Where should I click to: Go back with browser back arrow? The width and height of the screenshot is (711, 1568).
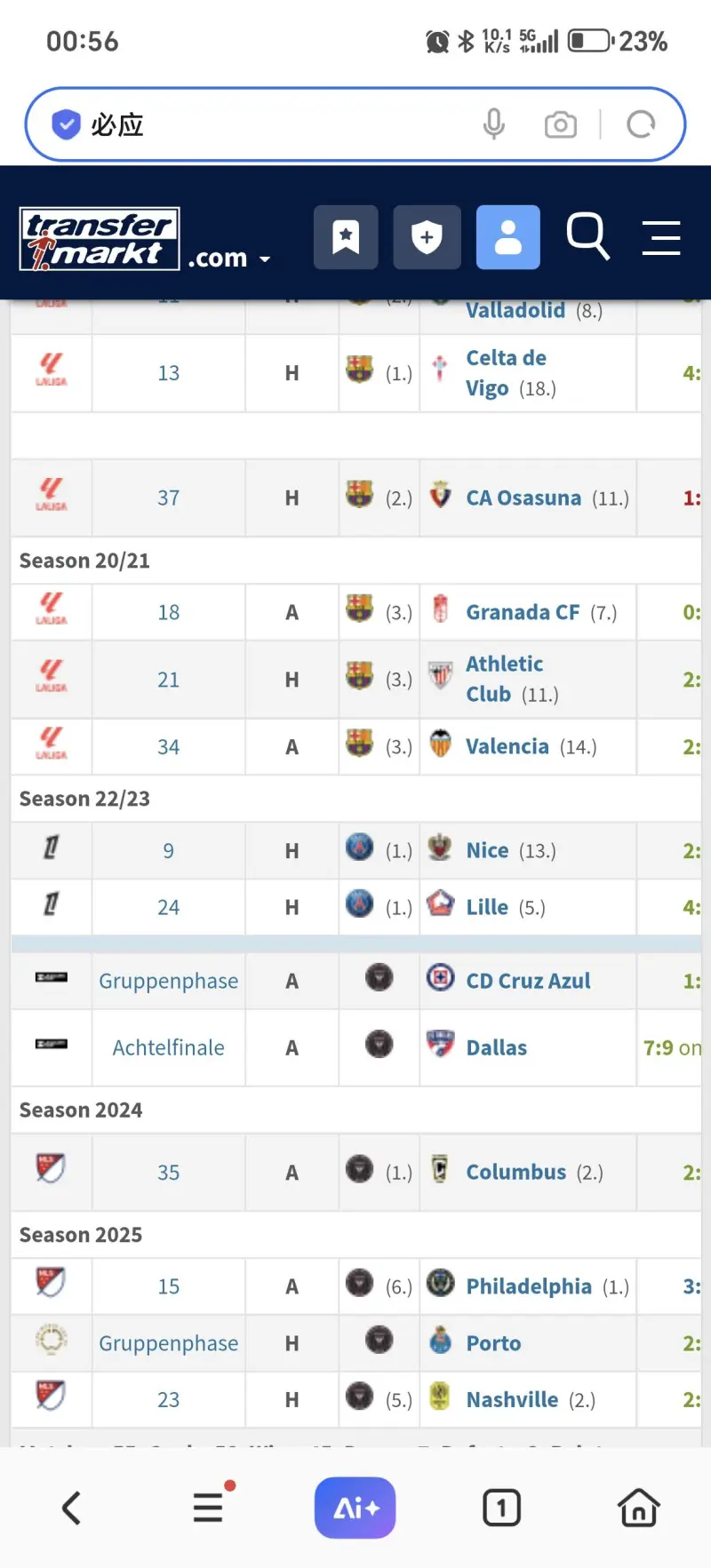(71, 1508)
